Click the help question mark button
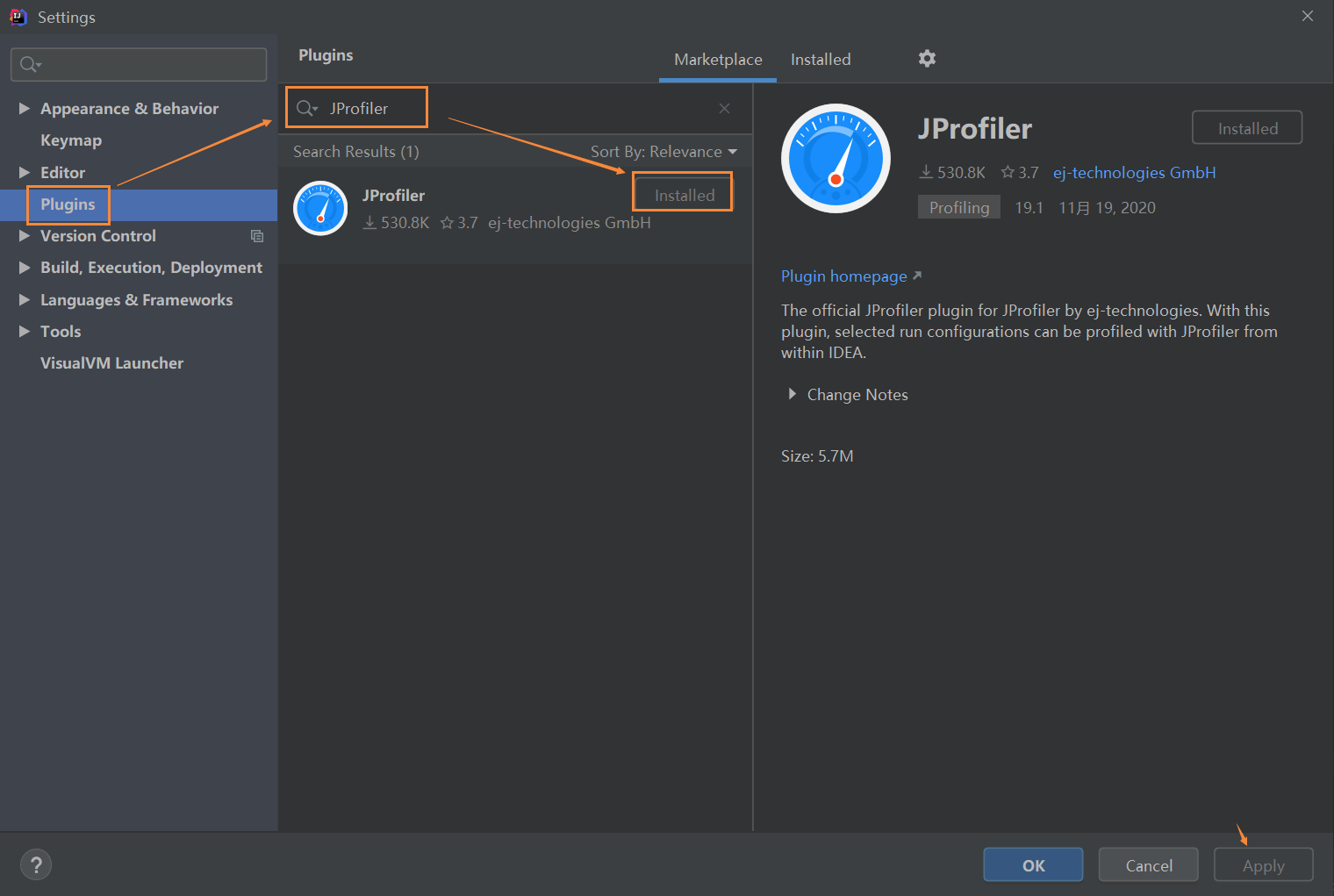 click(x=36, y=865)
